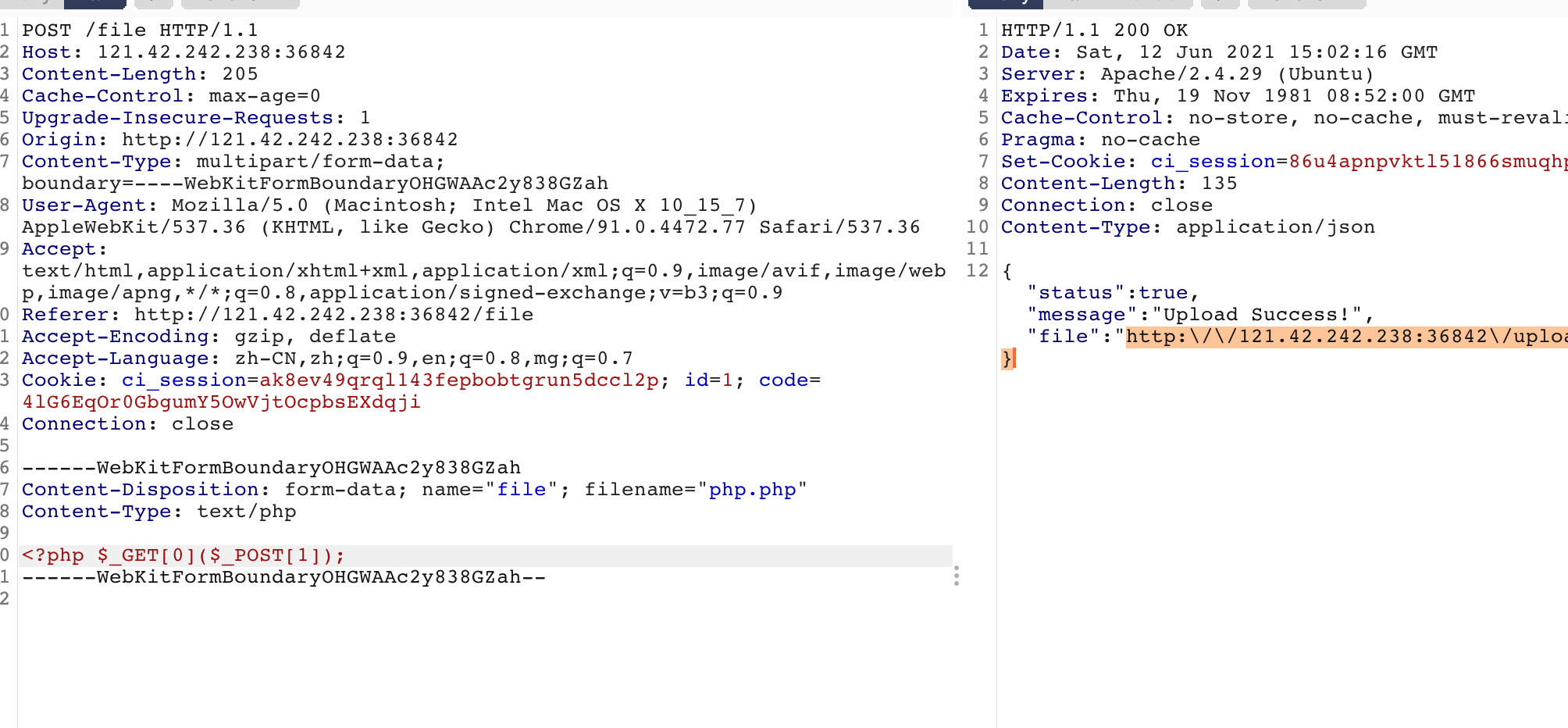
Task: Click the highlighted closing brace of JSON response
Action: 1007,359
